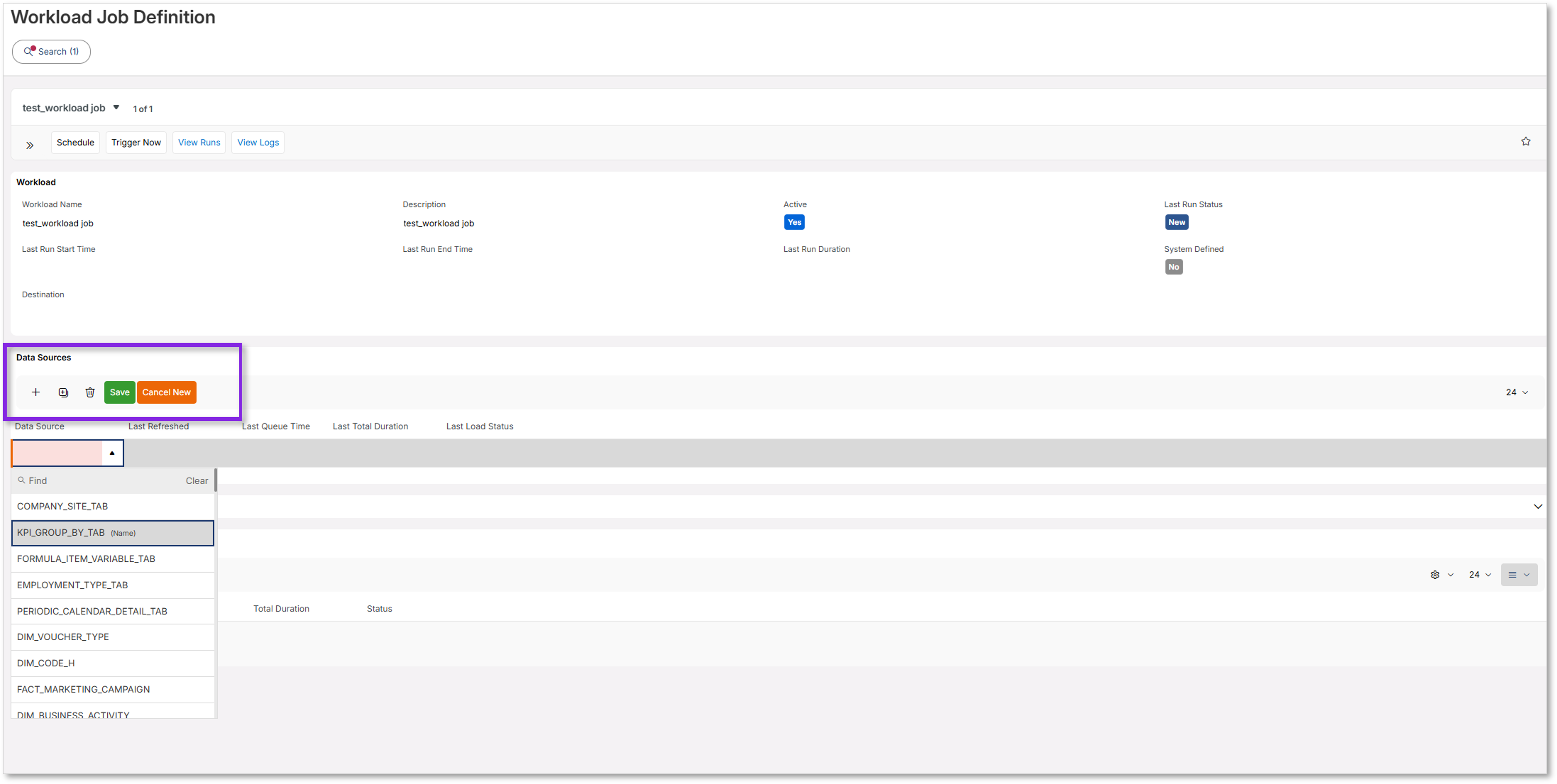Click the dropdown list scrollbar
Screen dimensions: 1557x784
tap(215, 481)
